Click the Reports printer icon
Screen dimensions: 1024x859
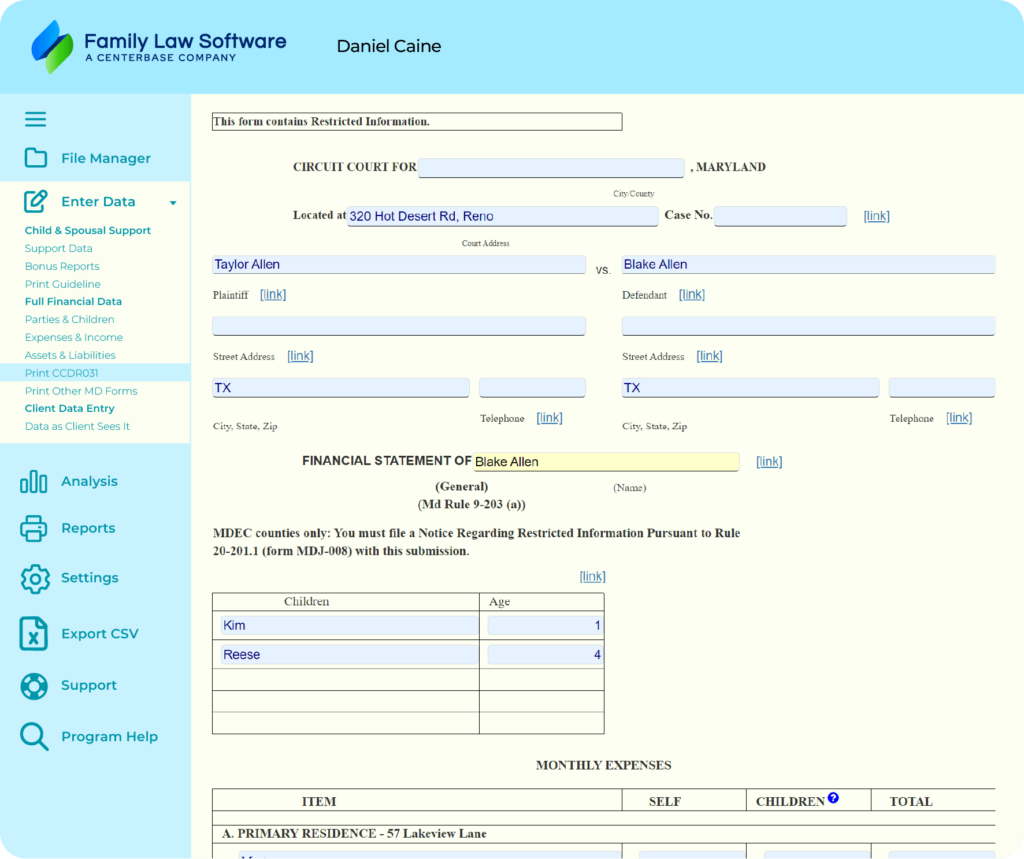(34, 528)
